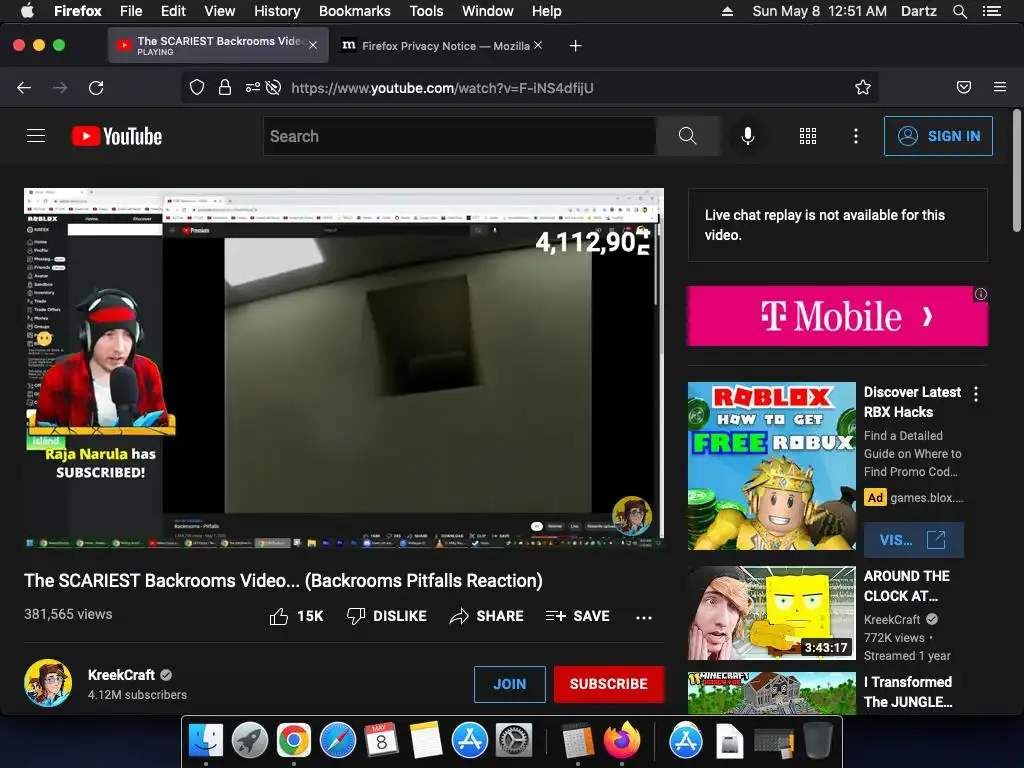This screenshot has width=1024, height=768.
Task: Open tracking protection shield info
Action: (197, 88)
